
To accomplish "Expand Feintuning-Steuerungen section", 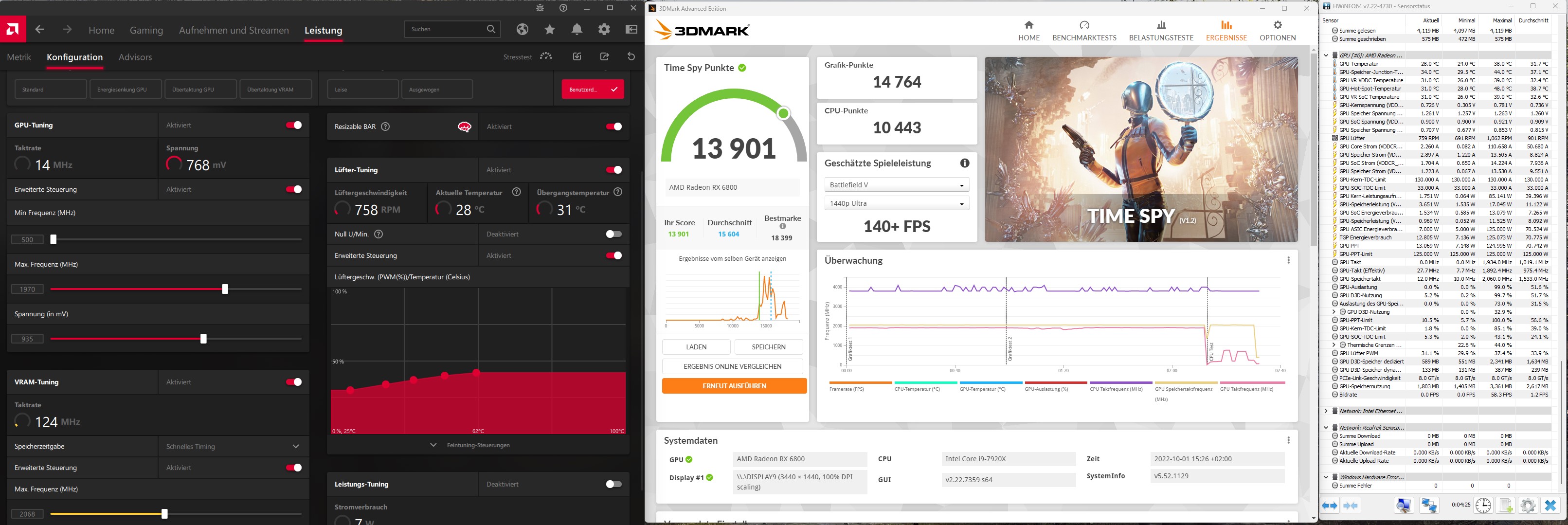I will click(478, 445).
